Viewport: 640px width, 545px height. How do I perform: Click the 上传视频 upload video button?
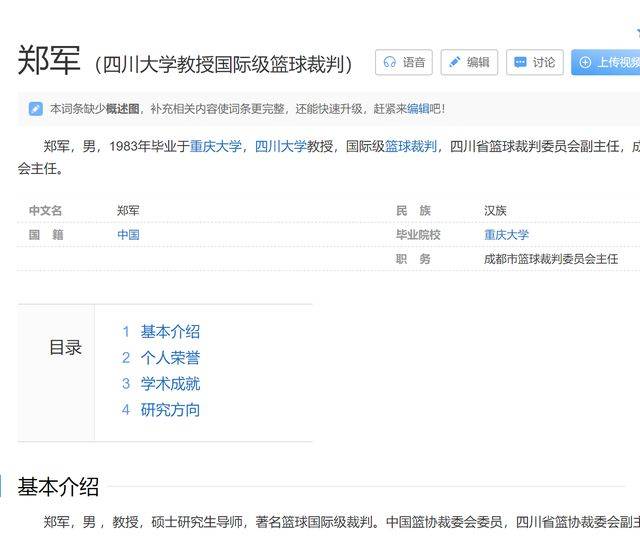coord(606,62)
